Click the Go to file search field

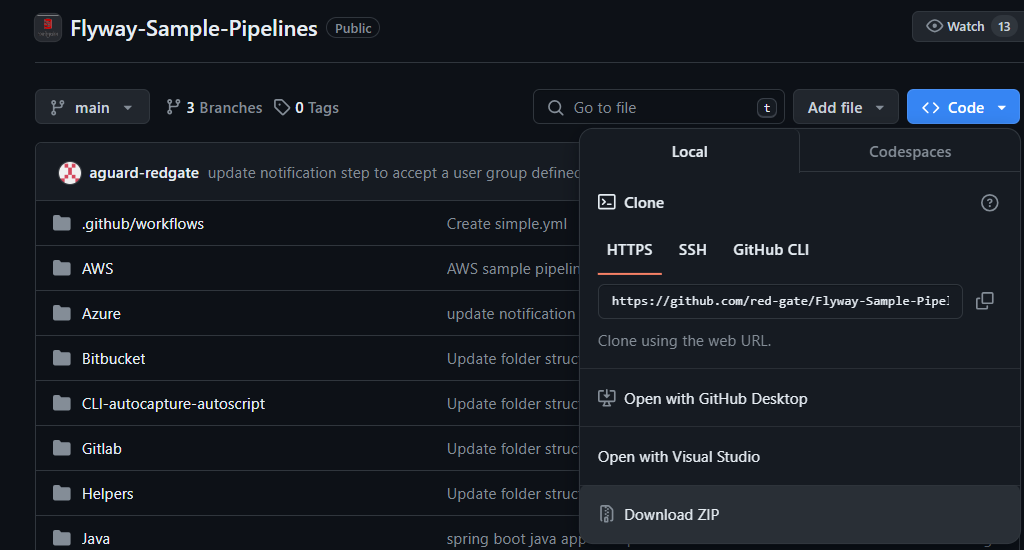point(659,106)
